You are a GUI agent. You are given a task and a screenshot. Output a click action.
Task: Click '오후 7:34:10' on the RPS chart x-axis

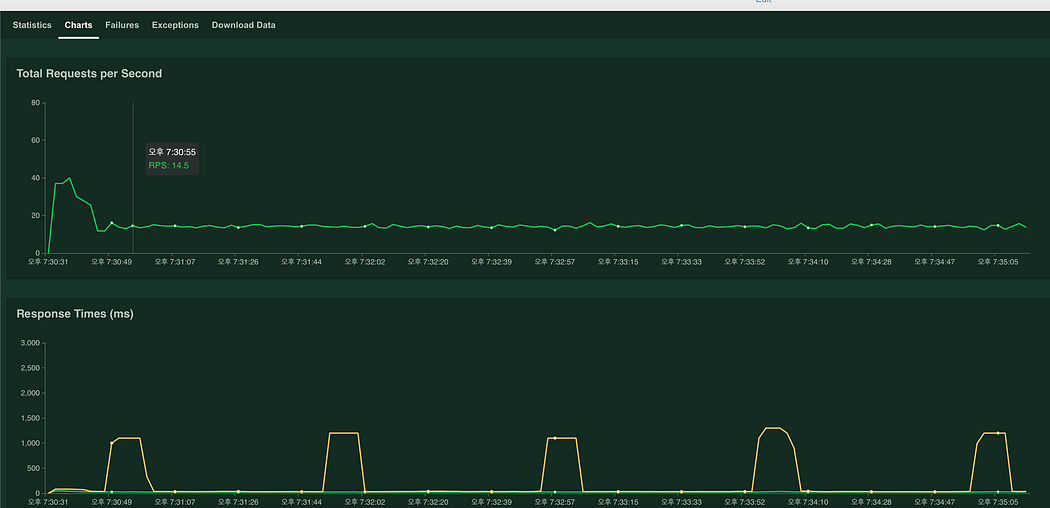pyautogui.click(x=808, y=262)
